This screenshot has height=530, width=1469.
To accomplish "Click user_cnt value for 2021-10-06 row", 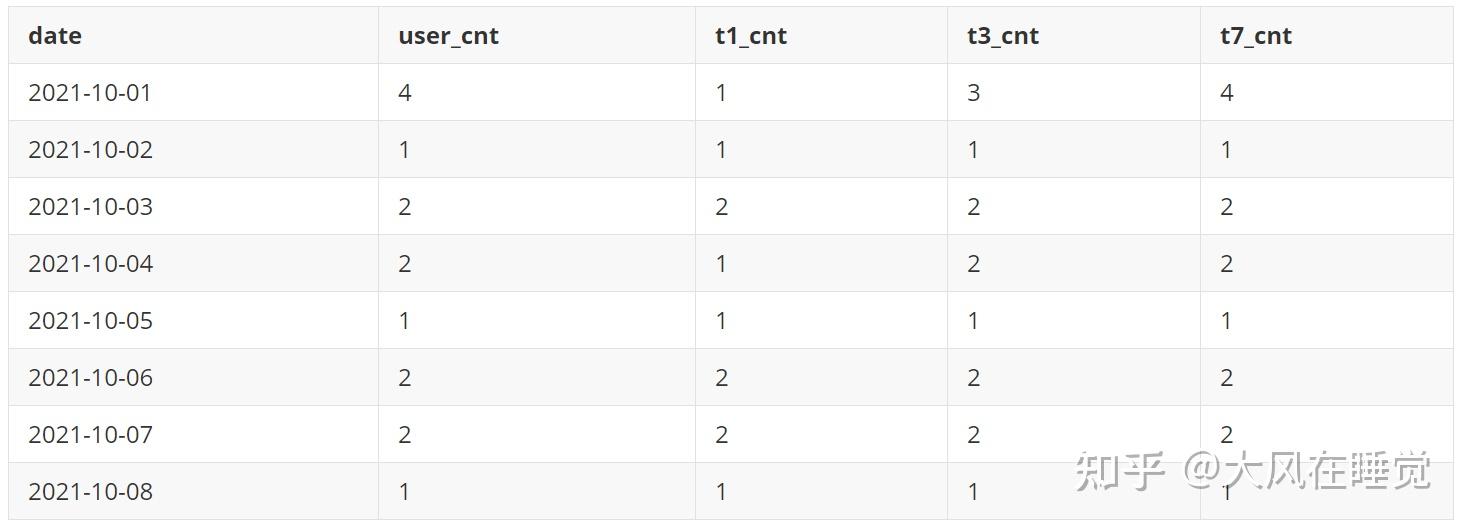I will 405,378.
